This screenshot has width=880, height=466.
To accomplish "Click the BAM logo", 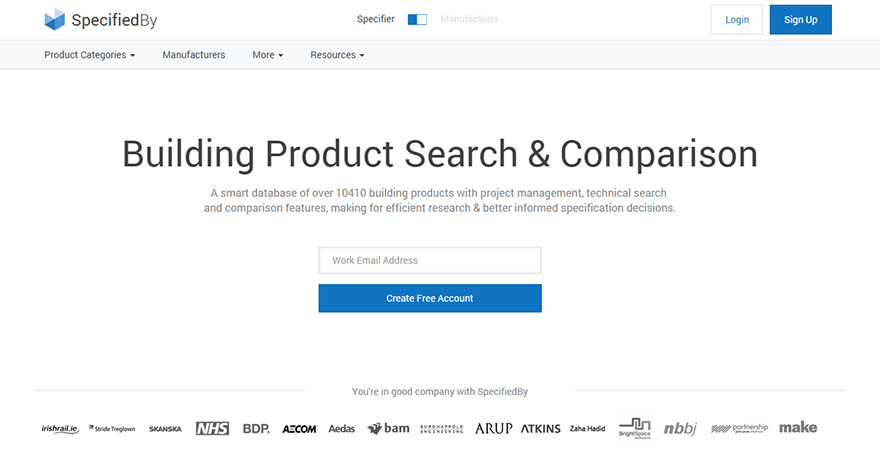I will [x=389, y=428].
